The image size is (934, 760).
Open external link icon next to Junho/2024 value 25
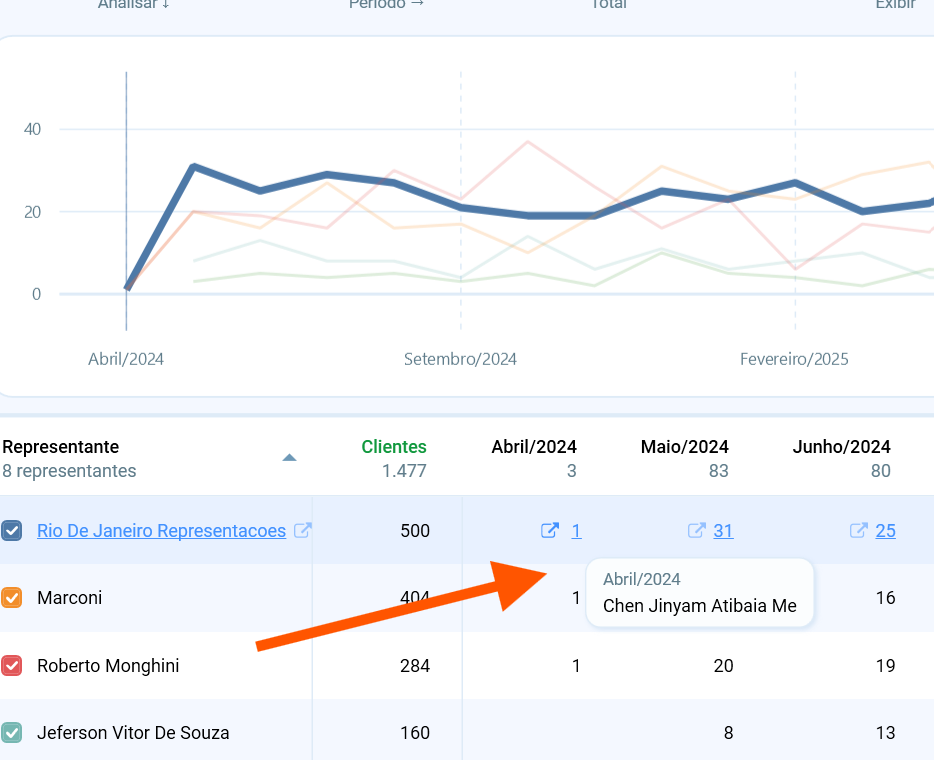[x=858, y=530]
